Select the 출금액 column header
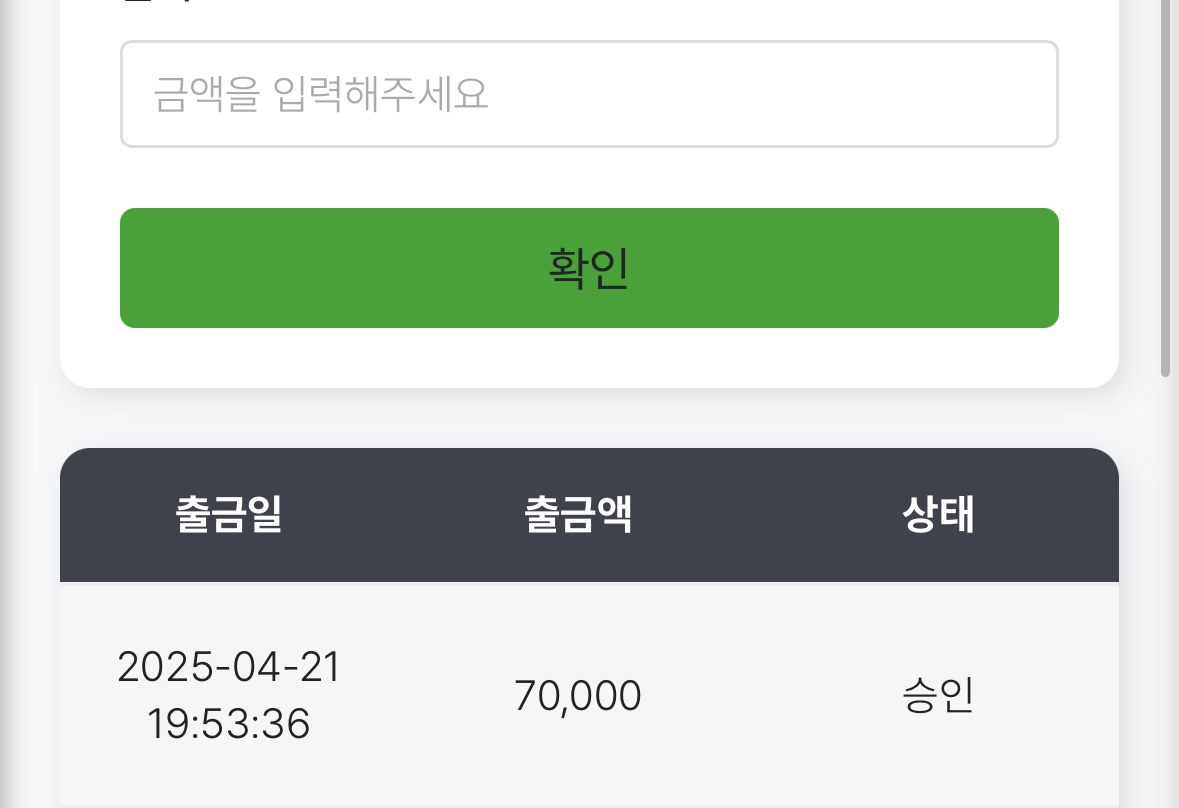The width and height of the screenshot is (1179, 808). pyautogui.click(x=578, y=515)
